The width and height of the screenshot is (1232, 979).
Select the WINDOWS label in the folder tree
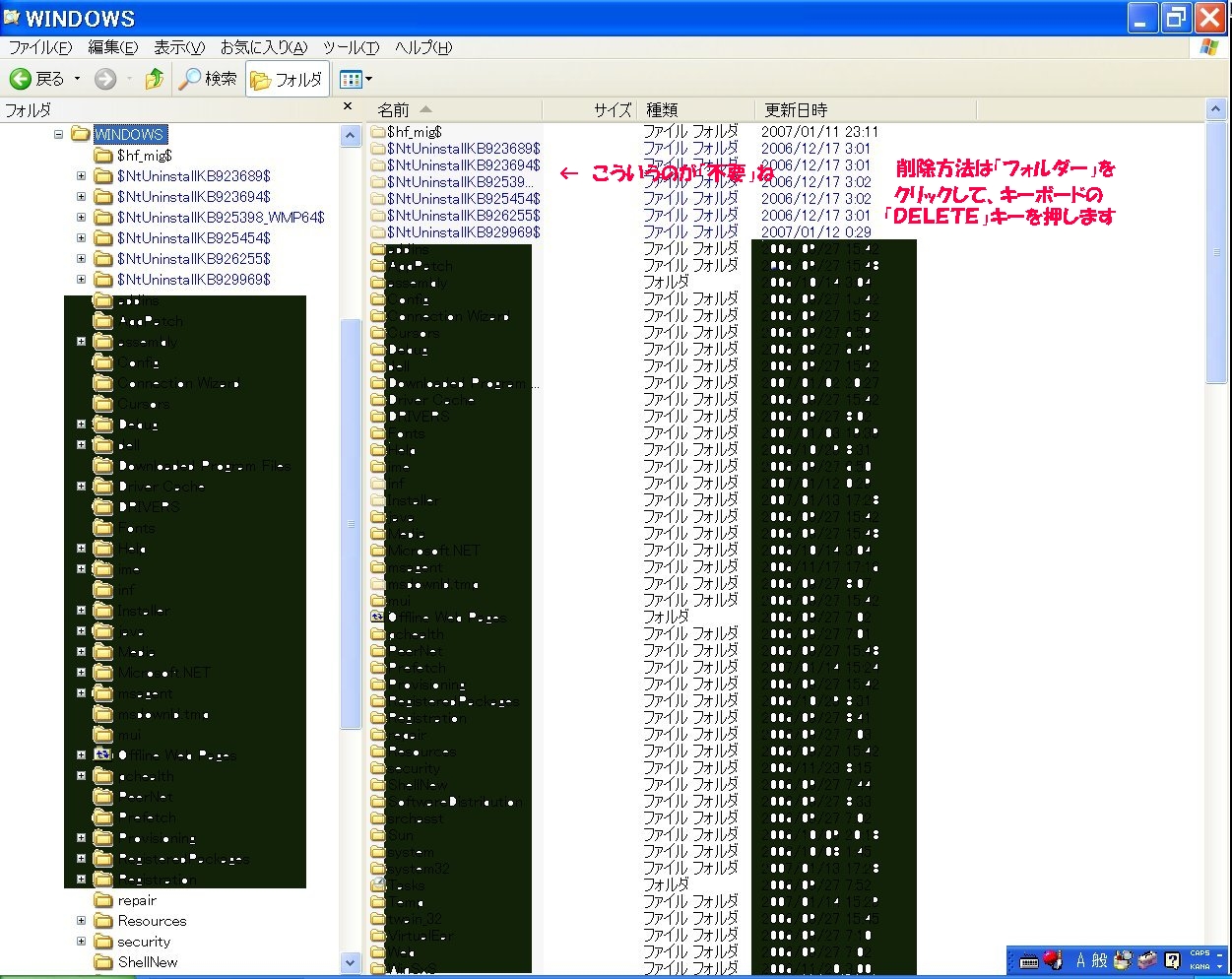click(x=129, y=135)
